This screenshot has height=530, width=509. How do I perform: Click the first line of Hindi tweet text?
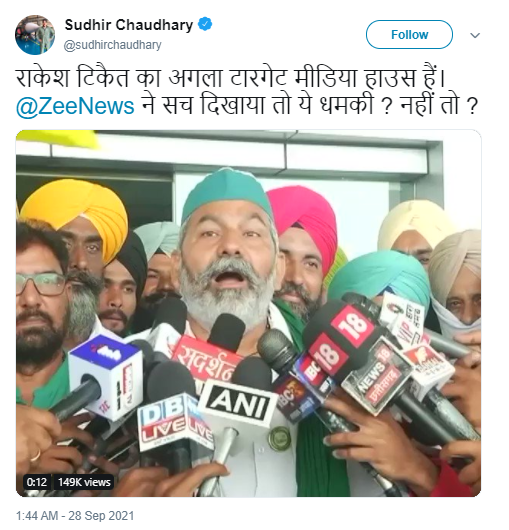pyautogui.click(x=231, y=78)
